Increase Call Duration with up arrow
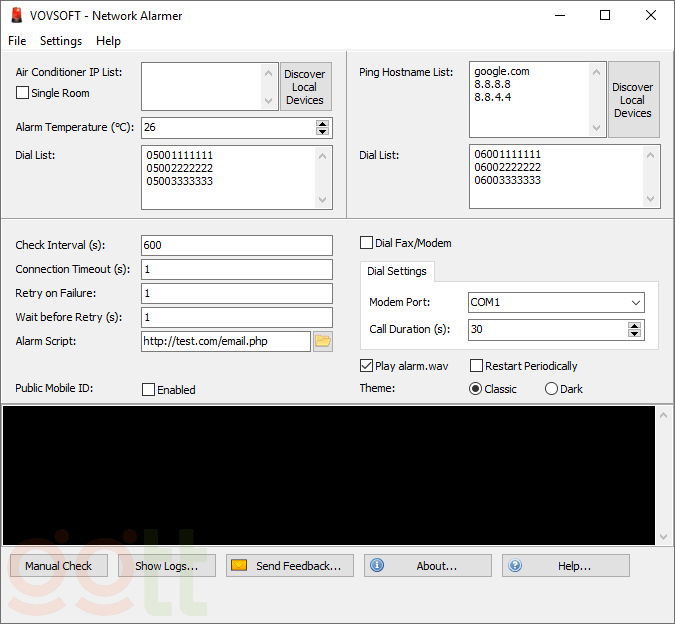Viewport: 675px width, 624px height. click(x=634, y=326)
